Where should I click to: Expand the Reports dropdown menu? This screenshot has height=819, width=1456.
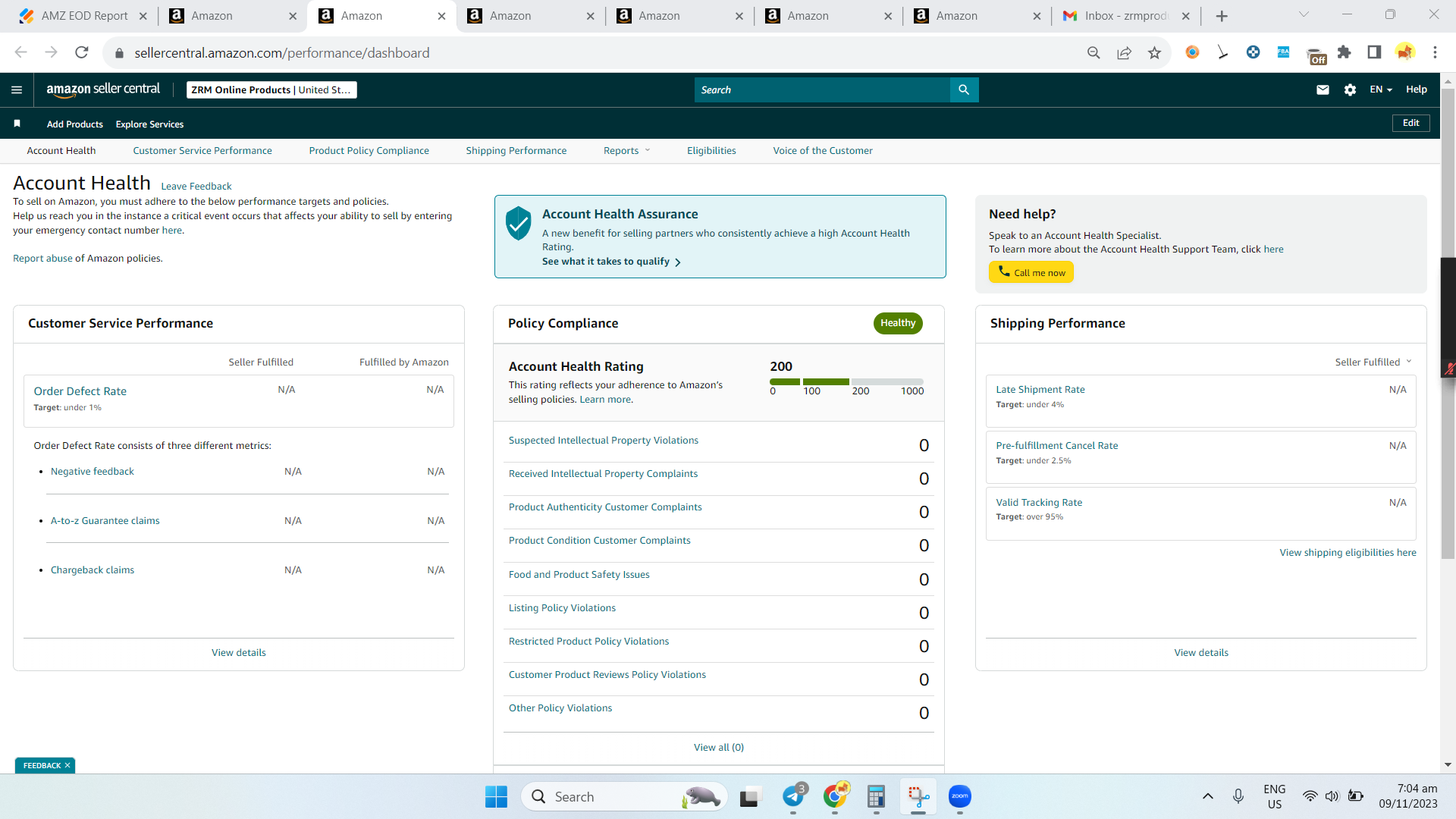point(627,150)
